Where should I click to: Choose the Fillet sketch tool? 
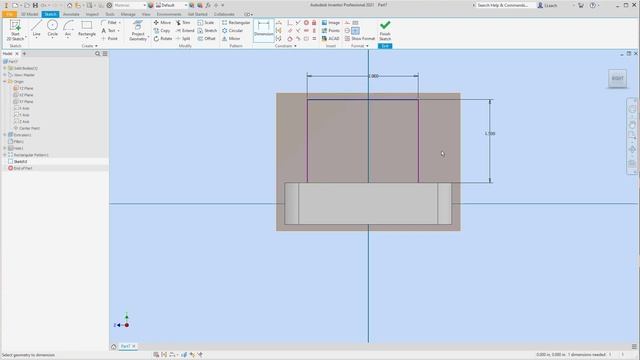pos(110,22)
